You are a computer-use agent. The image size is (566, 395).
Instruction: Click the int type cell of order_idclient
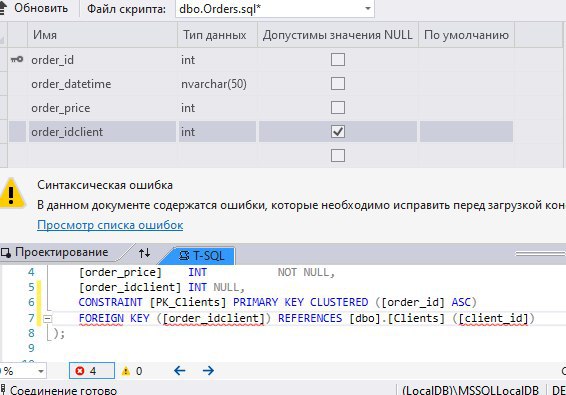click(217, 132)
